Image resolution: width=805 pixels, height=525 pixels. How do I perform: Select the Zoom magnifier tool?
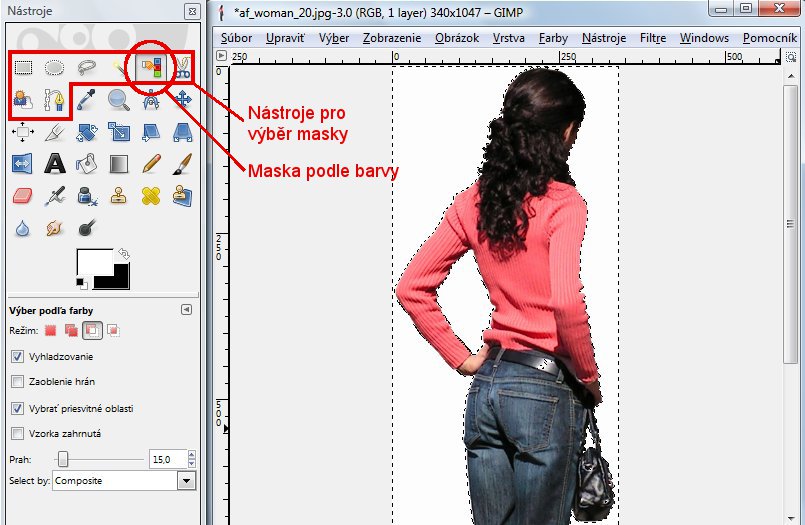point(119,100)
